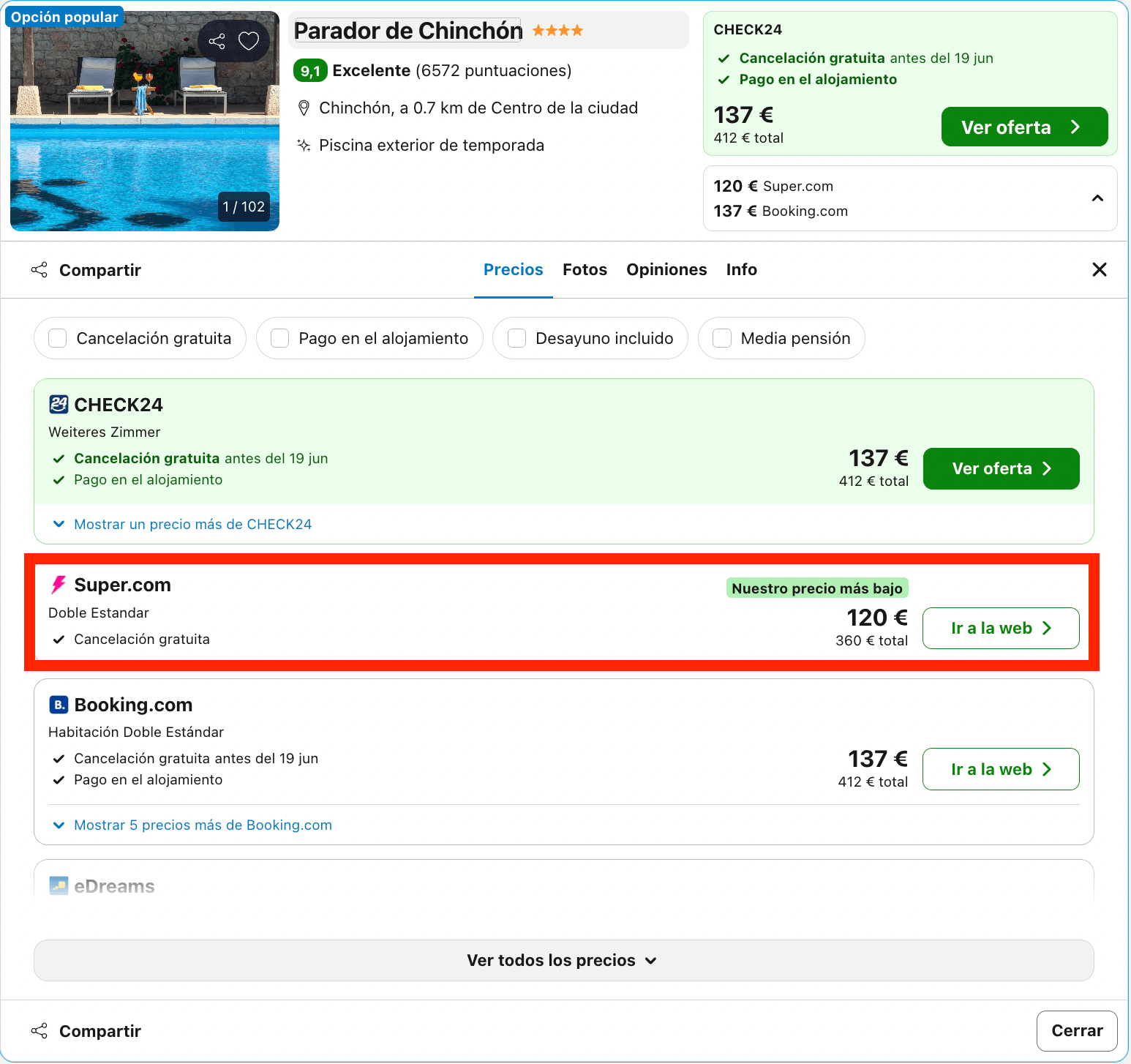
Task: Click Ir a la web for Super.com
Action: point(1001,629)
